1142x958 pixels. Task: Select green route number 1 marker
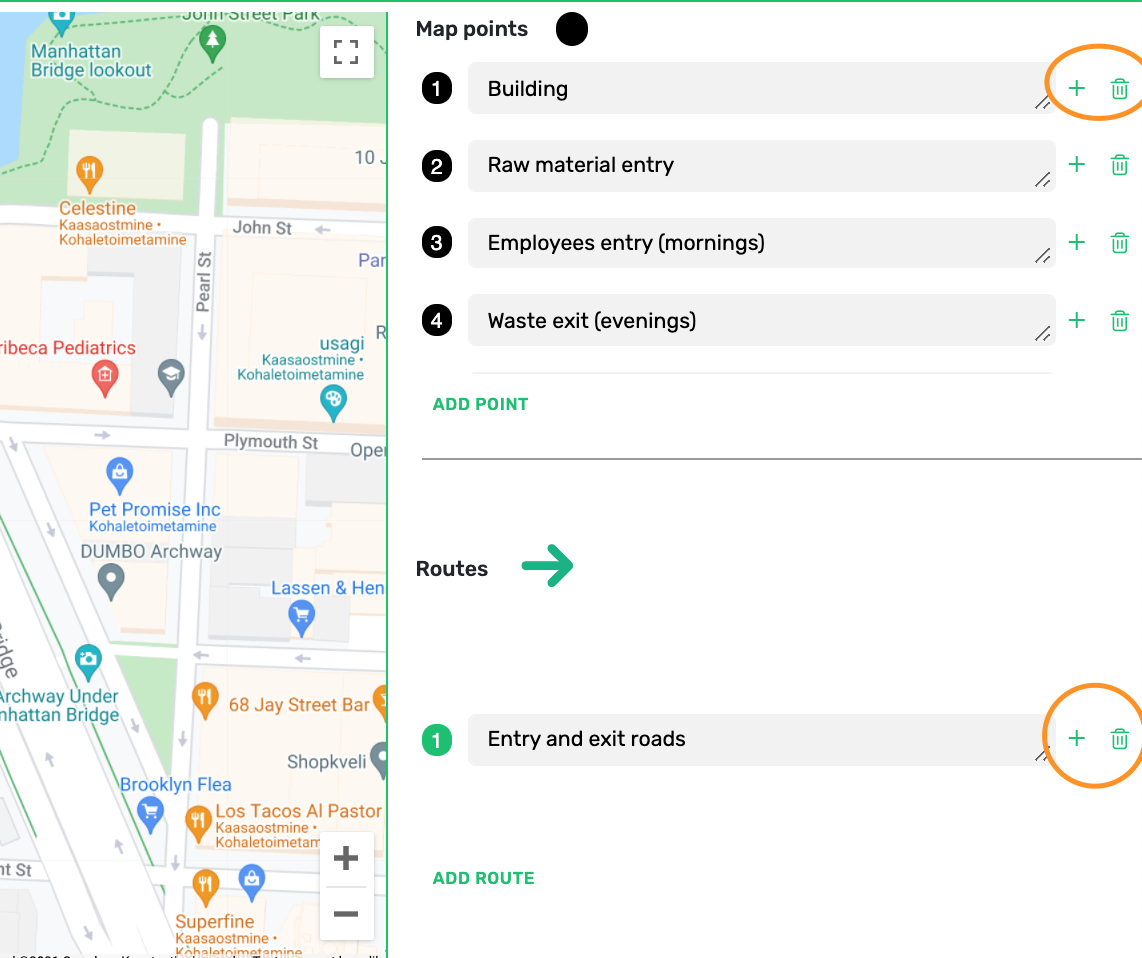[437, 740]
